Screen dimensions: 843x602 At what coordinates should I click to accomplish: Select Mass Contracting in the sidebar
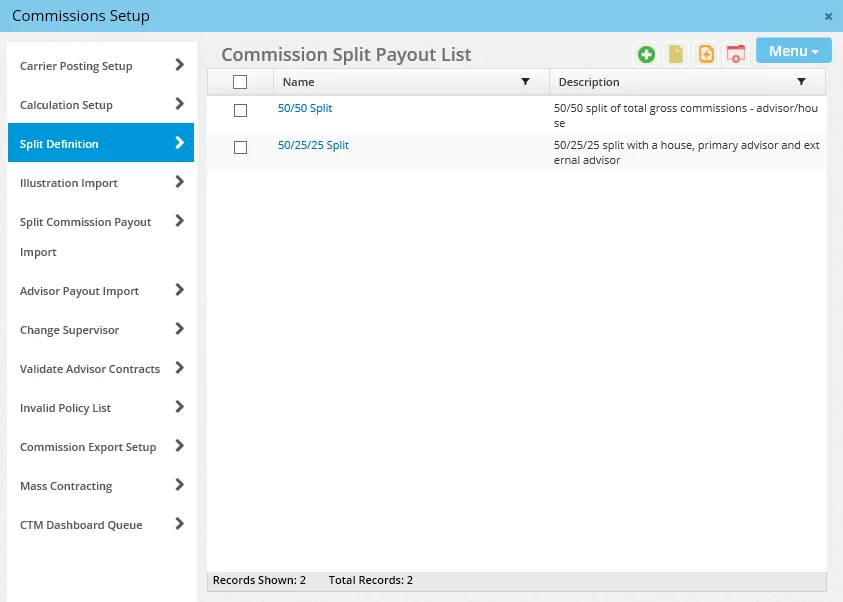(x=100, y=486)
